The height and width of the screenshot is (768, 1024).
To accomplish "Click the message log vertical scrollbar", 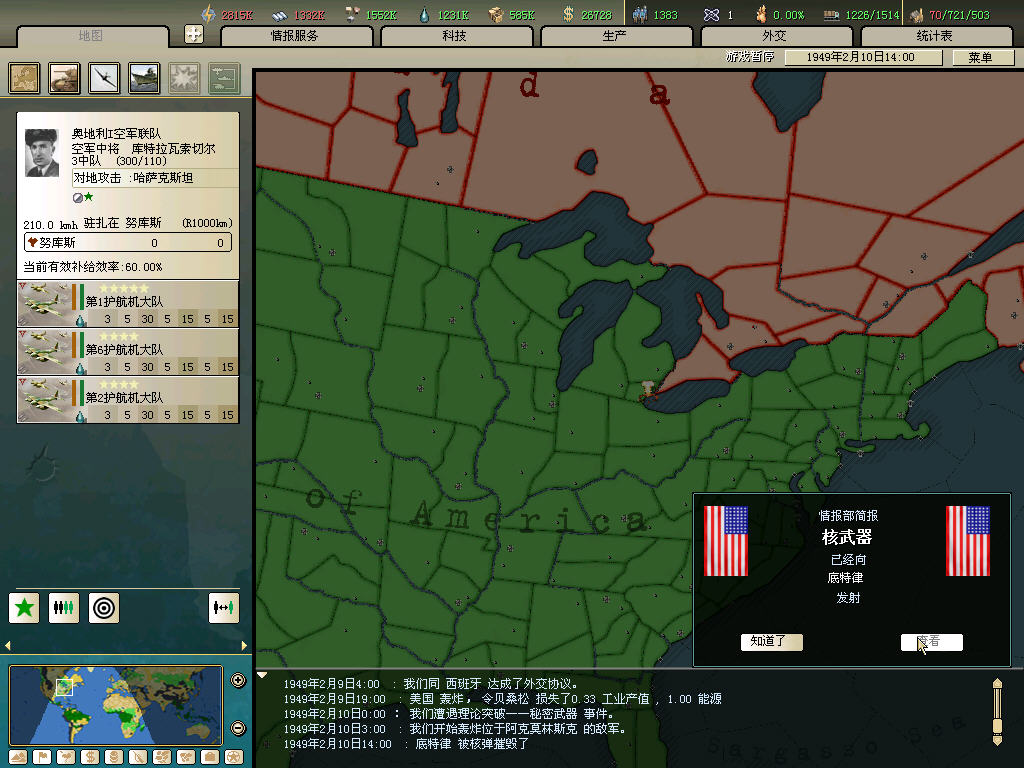I will pyautogui.click(x=997, y=712).
